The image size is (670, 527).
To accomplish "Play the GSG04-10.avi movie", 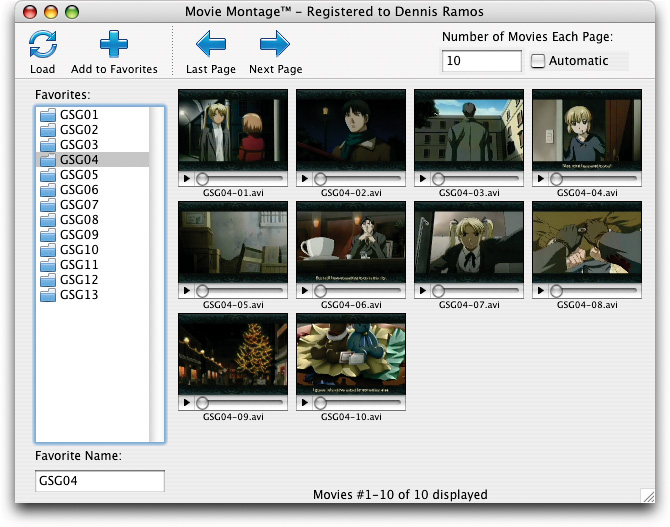I will tap(305, 403).
